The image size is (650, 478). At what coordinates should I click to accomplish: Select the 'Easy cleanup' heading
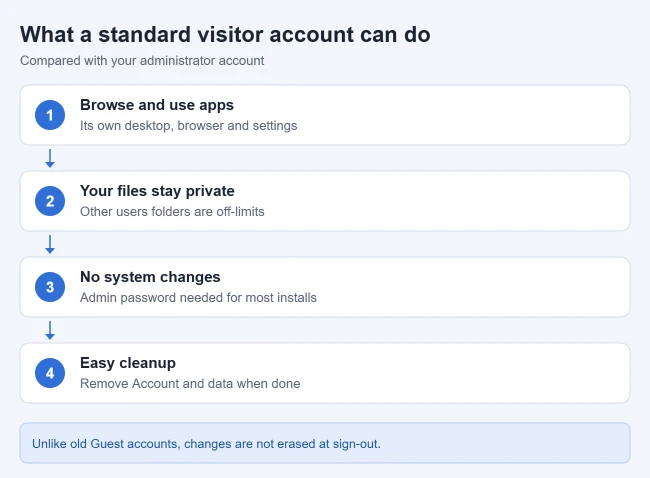tap(128, 363)
